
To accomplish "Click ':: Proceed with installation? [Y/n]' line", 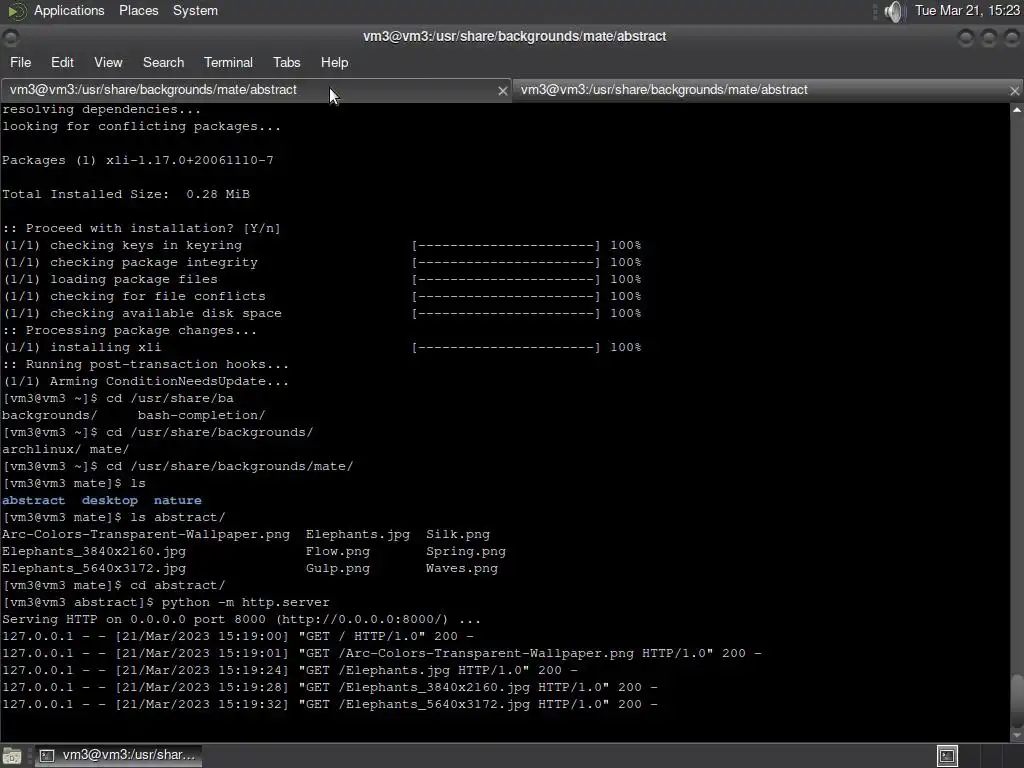I will (142, 228).
